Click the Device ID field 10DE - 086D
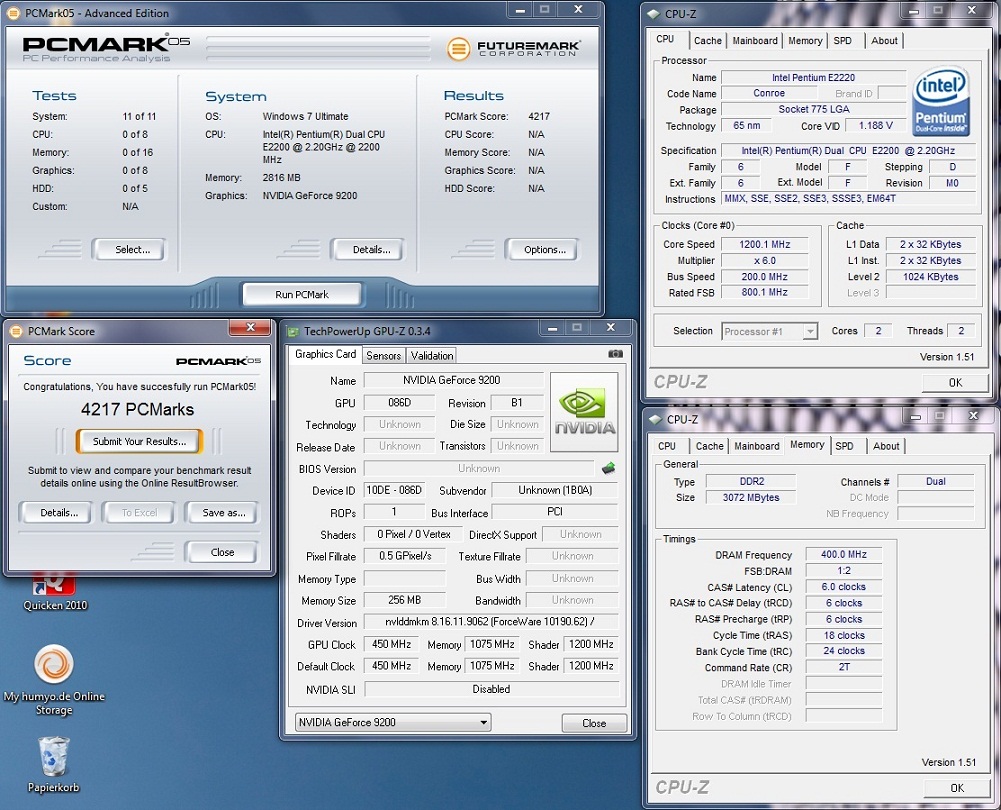1001x810 pixels. click(394, 490)
